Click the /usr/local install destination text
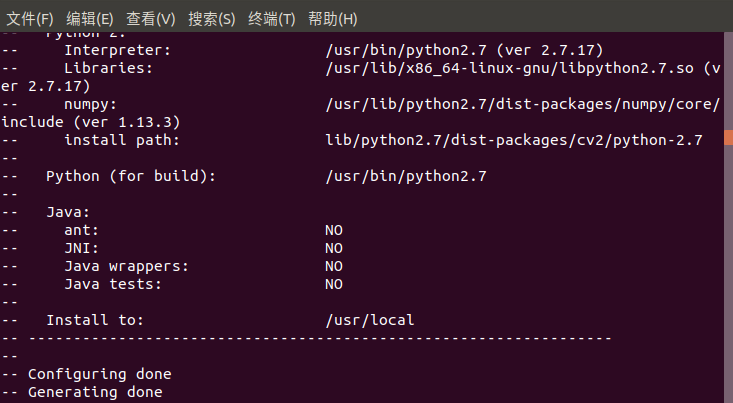This screenshot has height=403, width=733. [370, 320]
